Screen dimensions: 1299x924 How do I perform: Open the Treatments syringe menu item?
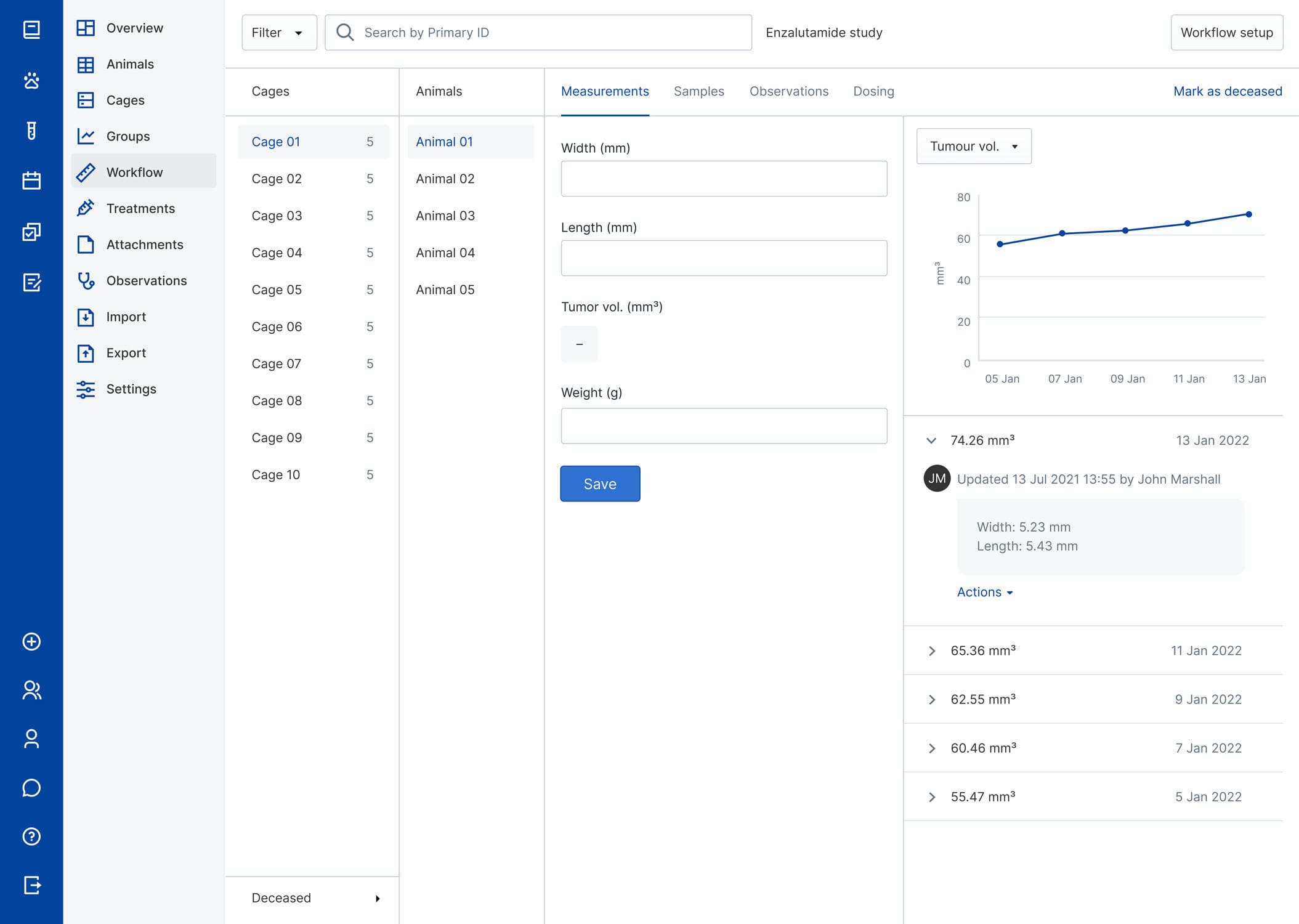[x=140, y=208]
